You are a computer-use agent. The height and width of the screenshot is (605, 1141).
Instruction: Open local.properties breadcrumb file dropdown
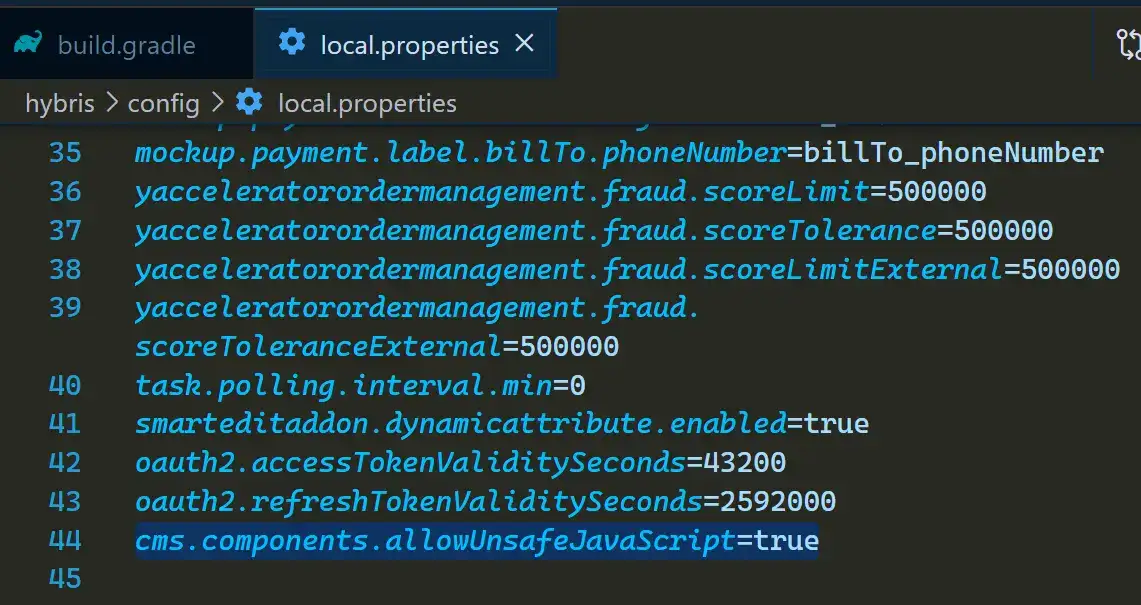(x=366, y=103)
